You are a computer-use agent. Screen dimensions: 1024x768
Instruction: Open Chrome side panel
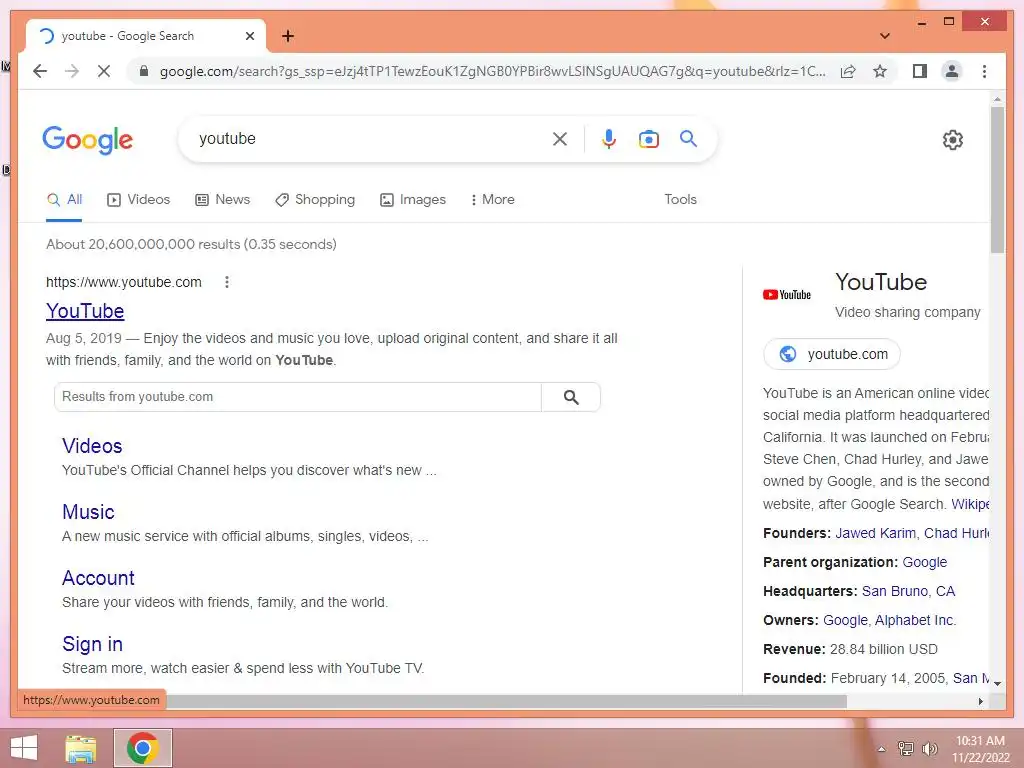click(920, 71)
